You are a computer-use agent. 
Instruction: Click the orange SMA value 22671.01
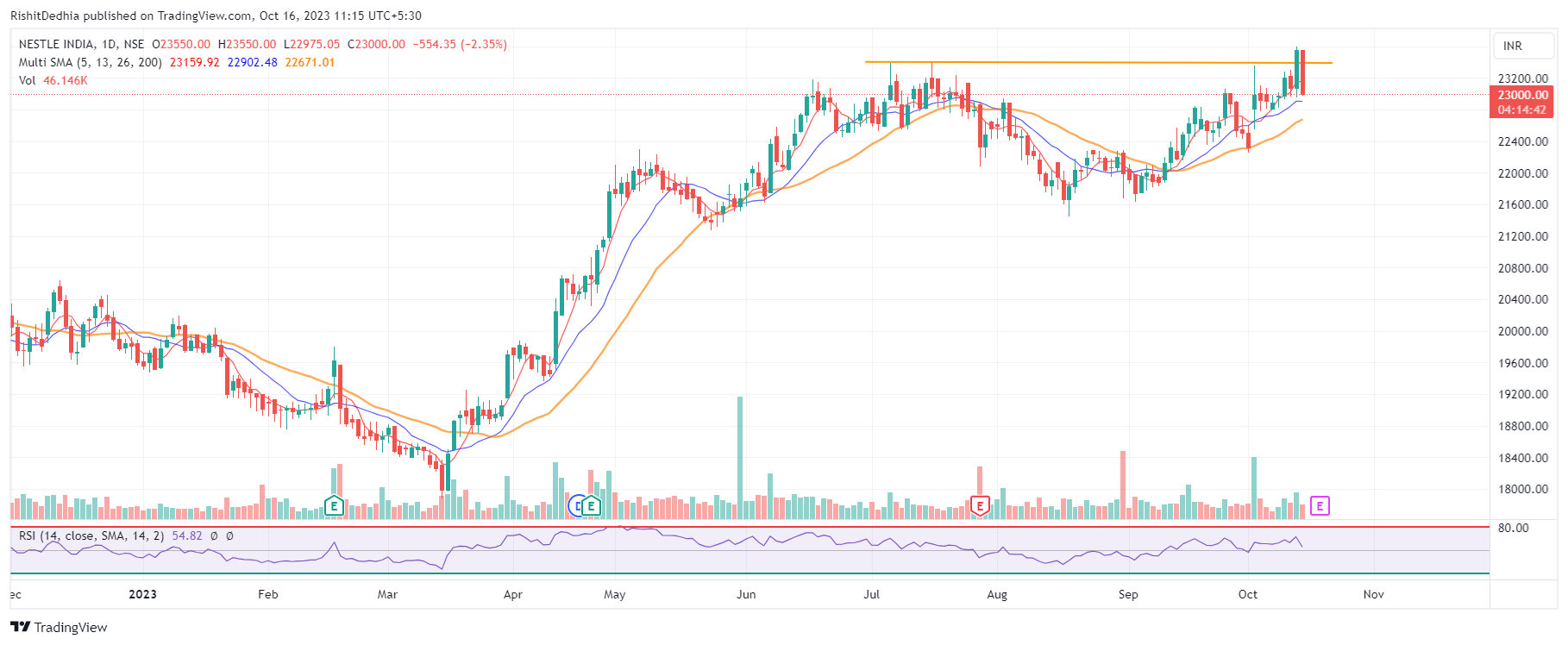point(310,62)
